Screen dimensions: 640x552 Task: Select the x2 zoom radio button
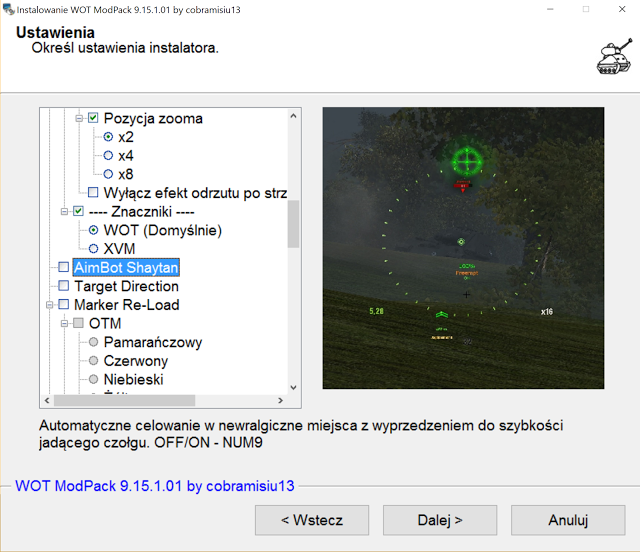(108, 137)
